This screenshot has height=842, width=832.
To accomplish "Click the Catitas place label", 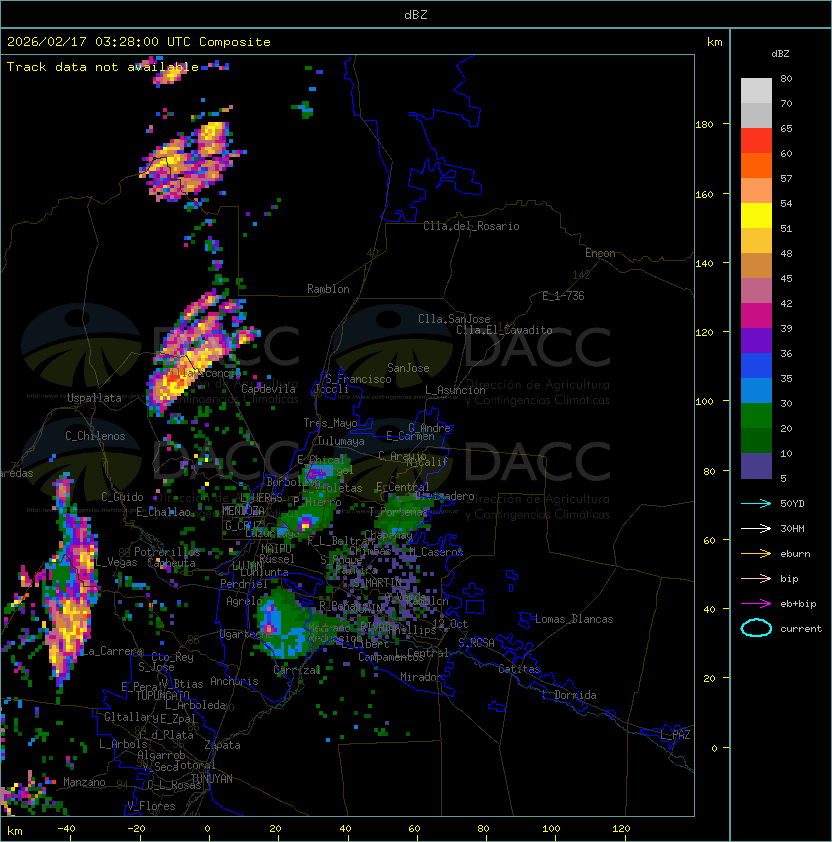I will [519, 669].
